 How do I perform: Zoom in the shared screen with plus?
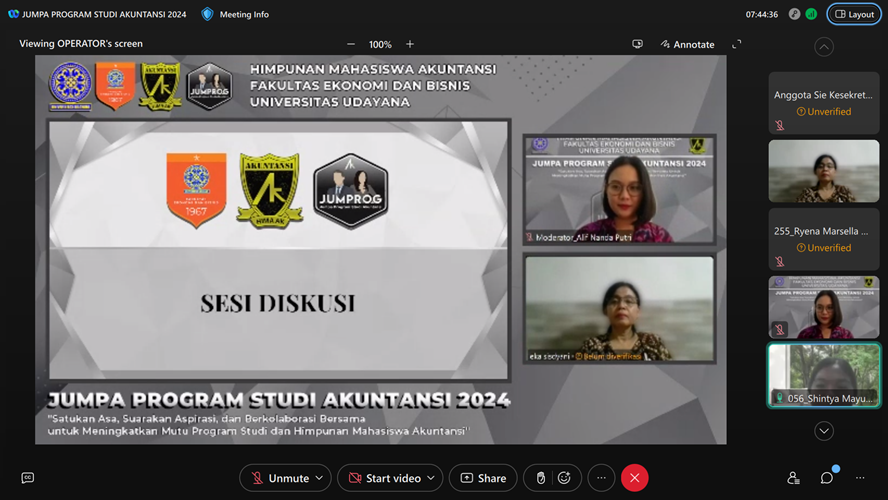coord(410,44)
